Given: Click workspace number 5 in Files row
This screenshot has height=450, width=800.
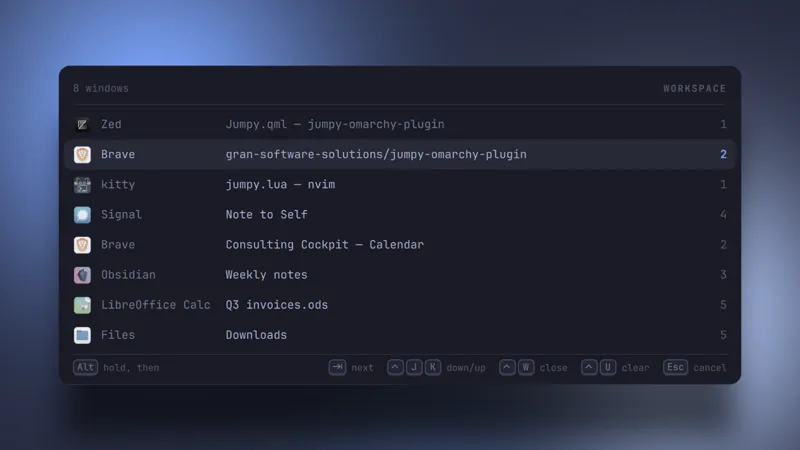Looking at the screenshot, I should (723, 335).
